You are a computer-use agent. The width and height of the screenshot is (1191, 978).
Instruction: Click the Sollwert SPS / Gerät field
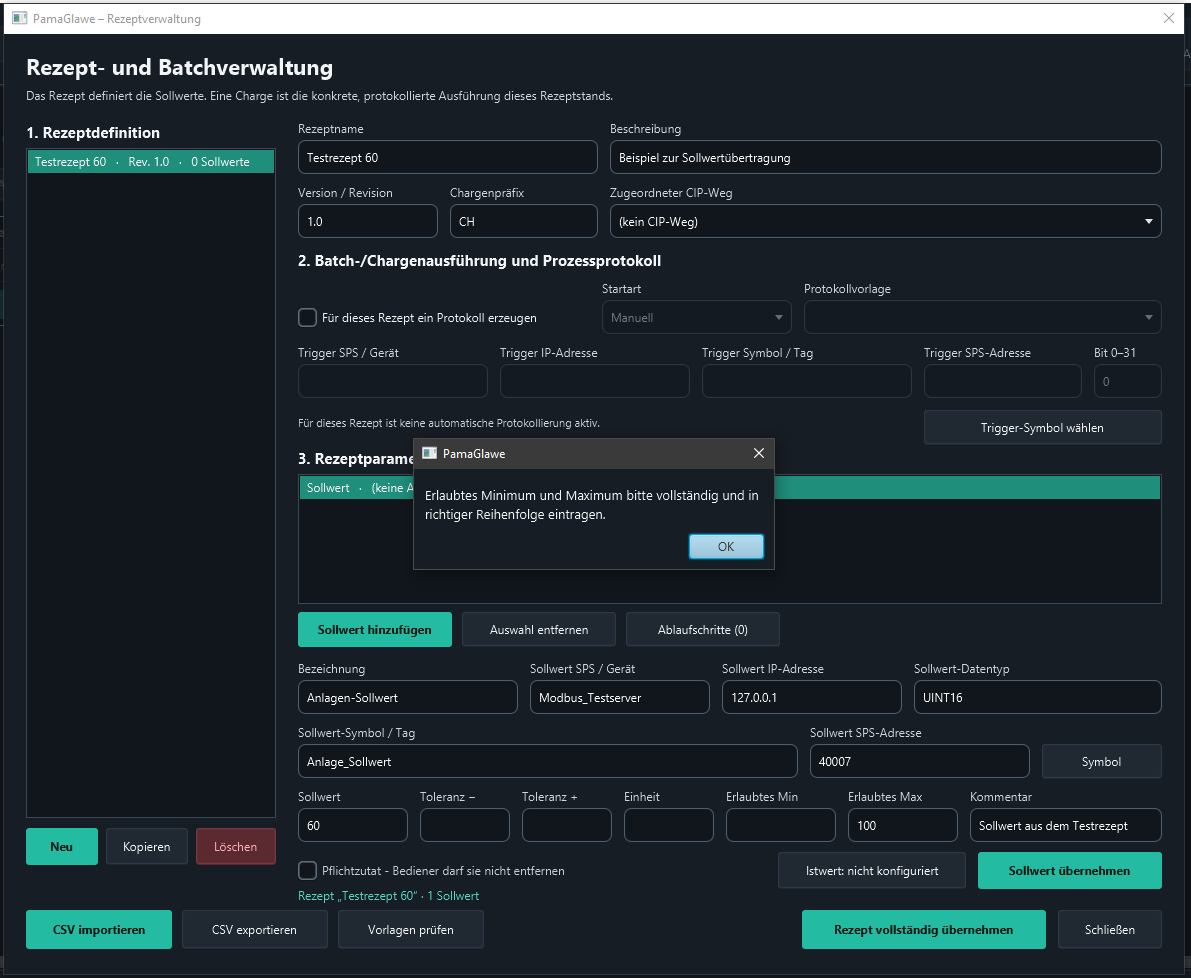point(620,697)
